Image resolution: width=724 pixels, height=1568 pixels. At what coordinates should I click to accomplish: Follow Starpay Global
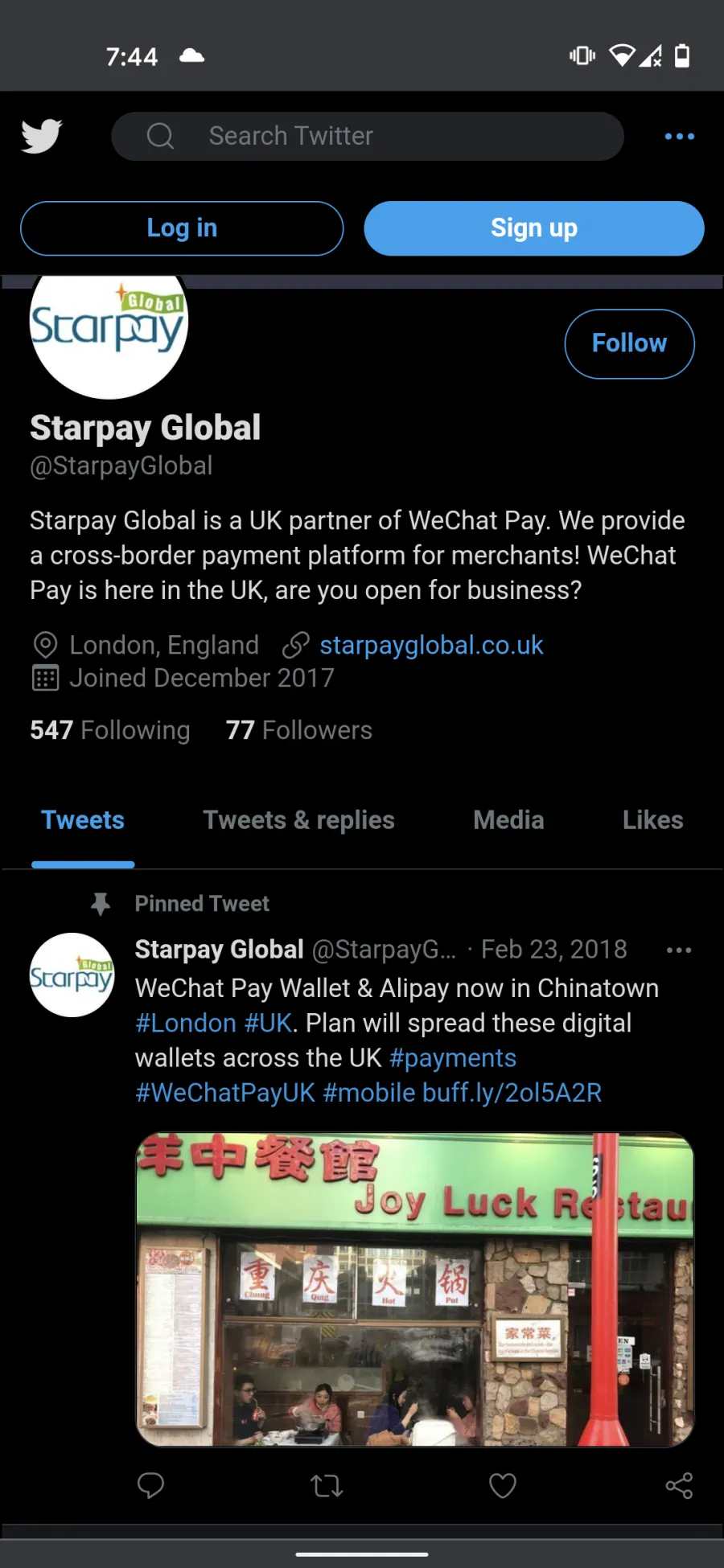pos(629,343)
